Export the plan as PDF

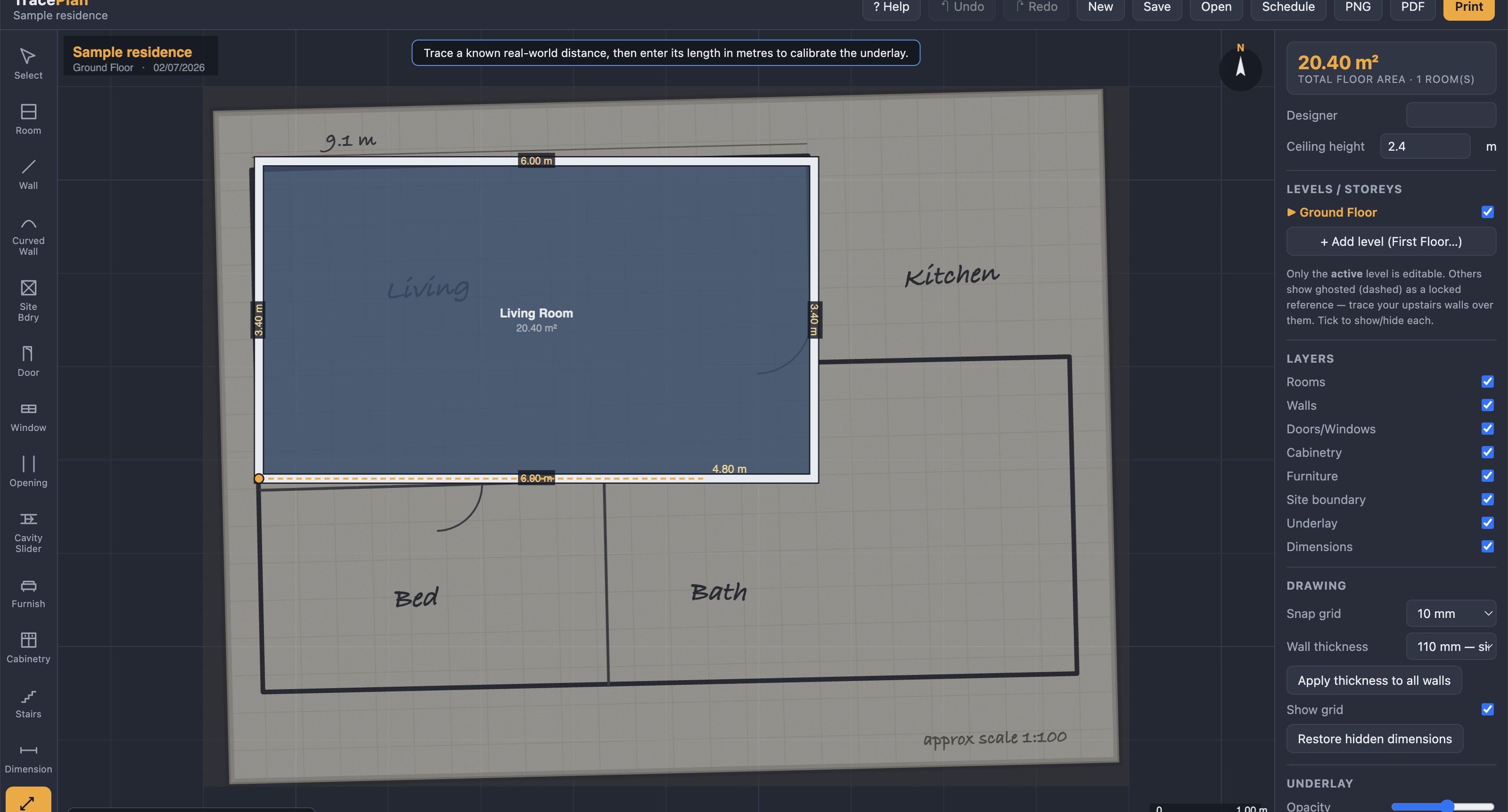(x=1413, y=8)
